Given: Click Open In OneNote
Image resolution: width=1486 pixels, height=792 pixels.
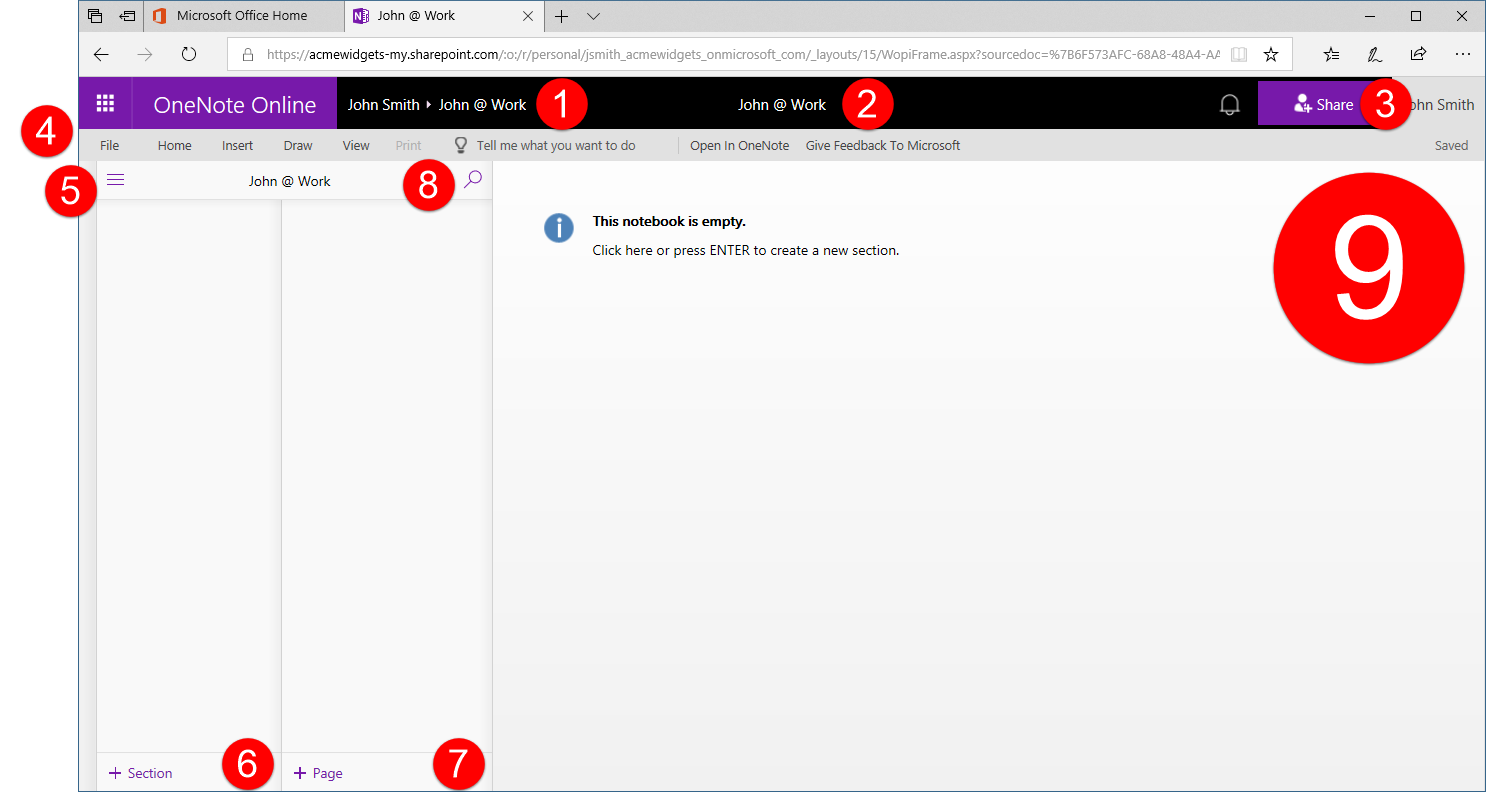Looking at the screenshot, I should (740, 145).
